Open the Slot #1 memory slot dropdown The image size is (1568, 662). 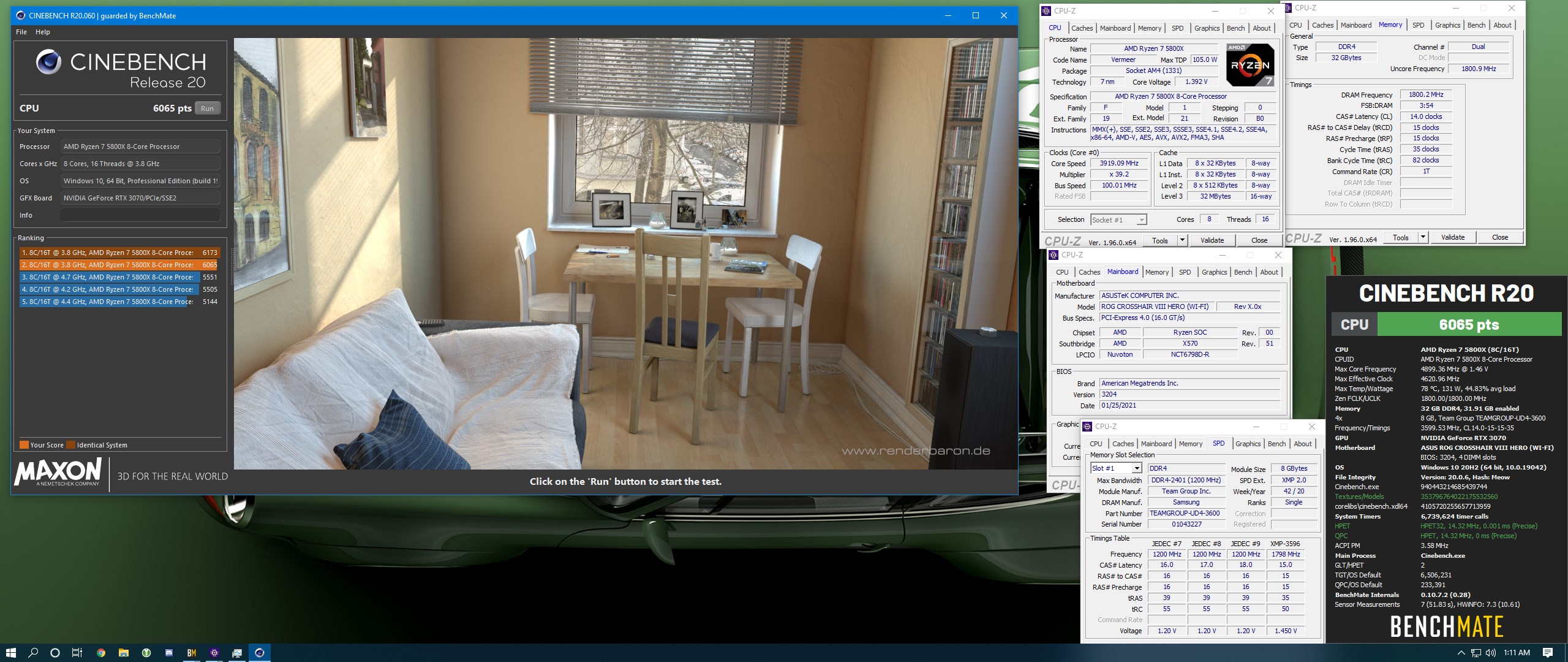pyautogui.click(x=1116, y=468)
